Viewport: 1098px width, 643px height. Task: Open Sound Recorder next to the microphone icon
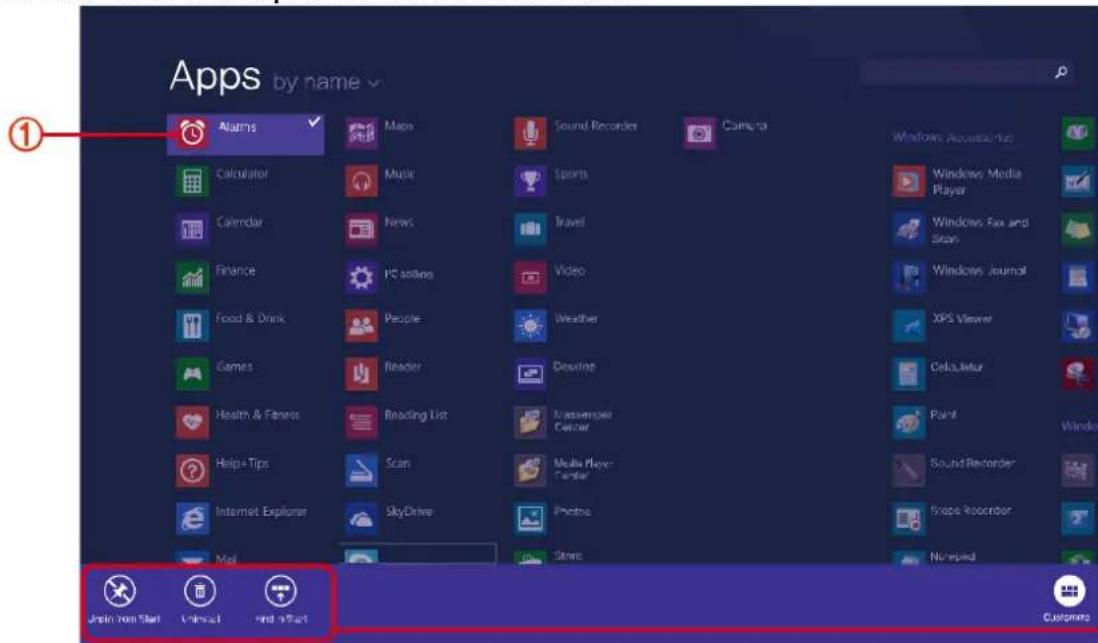pos(577,133)
